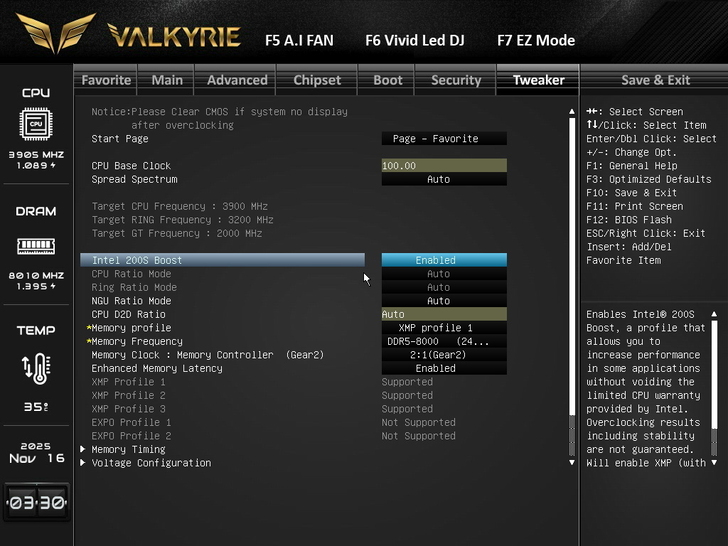
Task: Select the Memory profile label
Action: (x=131, y=328)
